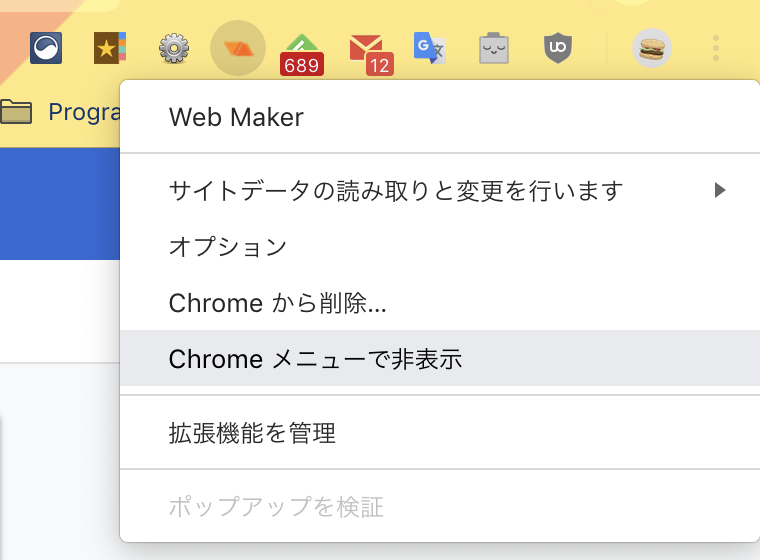Open 拡張機能を管理 from the menu
Screen dimensions: 760x560
pyautogui.click(x=440, y=432)
